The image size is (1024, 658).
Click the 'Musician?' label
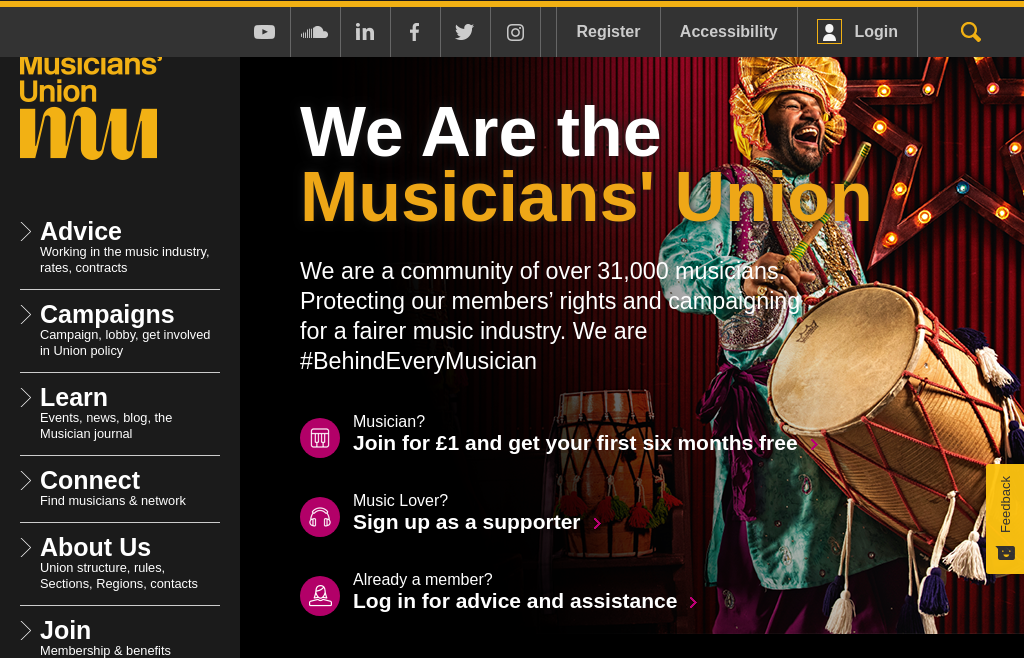pyautogui.click(x=389, y=421)
